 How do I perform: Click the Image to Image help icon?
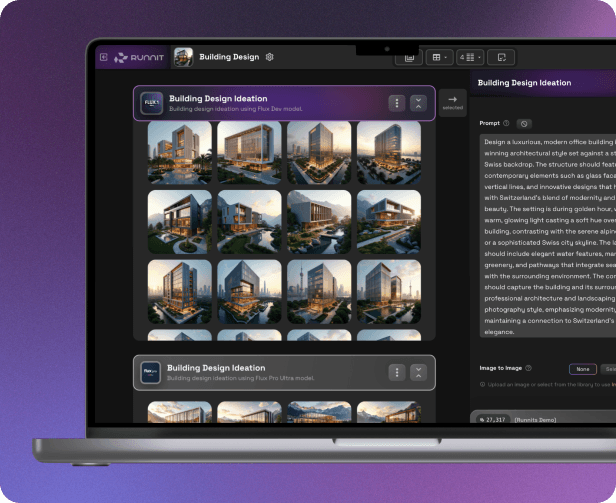click(528, 368)
